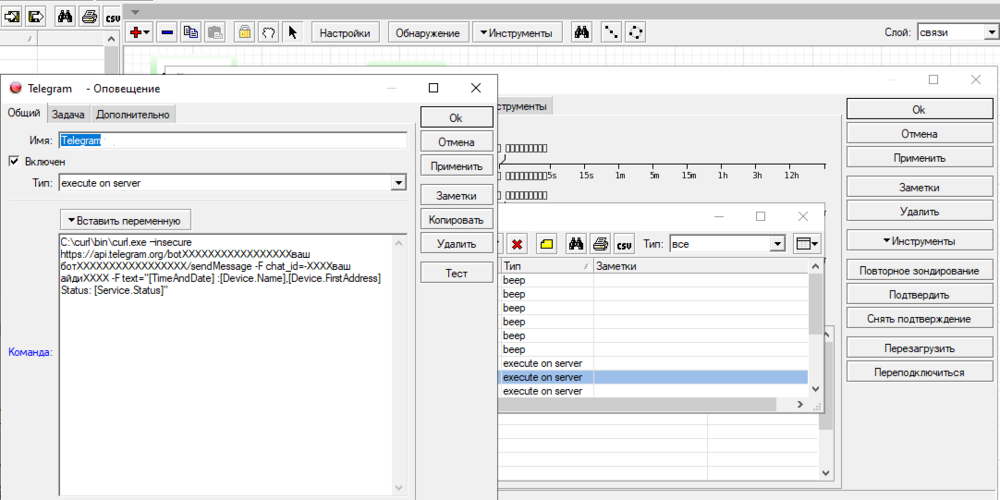Screen dimensions: 1000x500
Task: Click the Имя input field containing Telegram
Action: click(x=232, y=141)
